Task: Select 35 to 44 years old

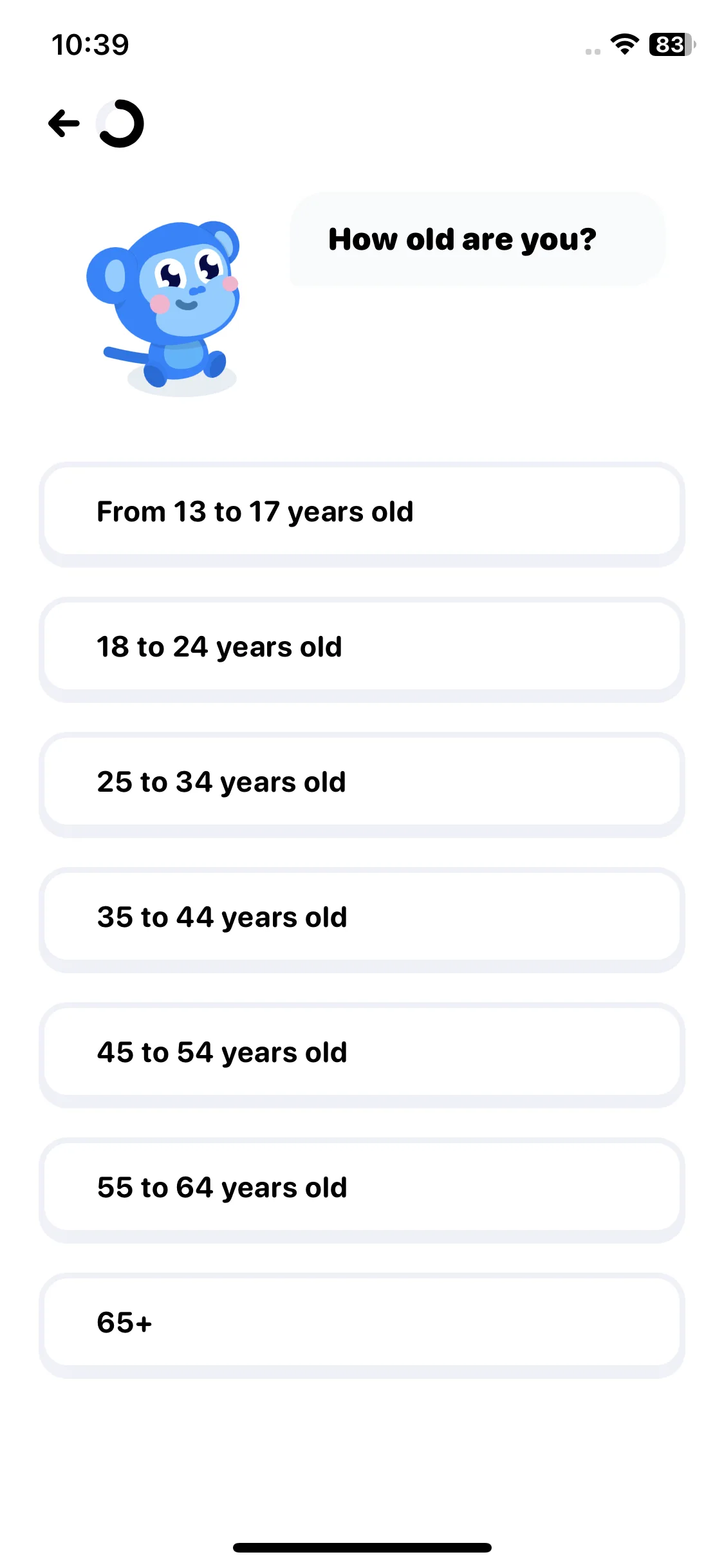Action: [x=362, y=919]
